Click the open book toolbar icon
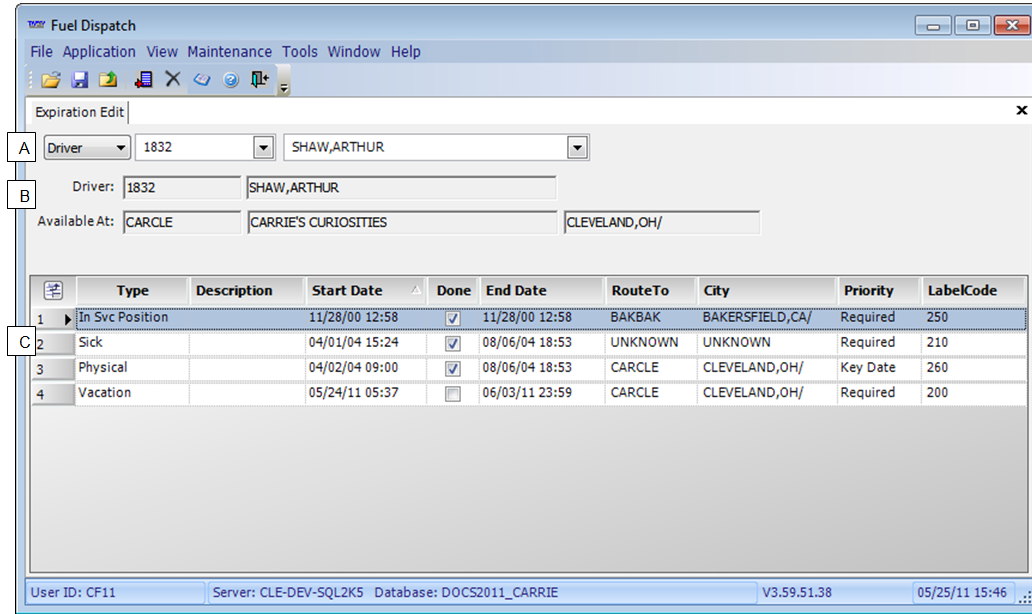This screenshot has width=1032, height=614. point(202,80)
